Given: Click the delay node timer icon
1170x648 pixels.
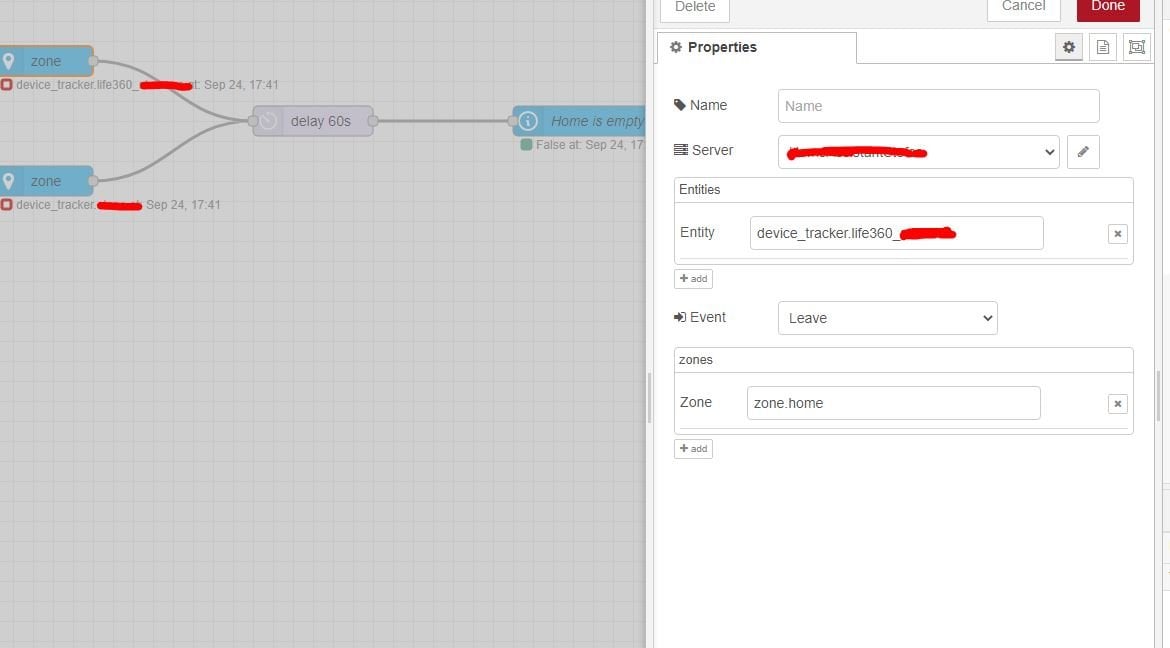Looking at the screenshot, I should 269,121.
